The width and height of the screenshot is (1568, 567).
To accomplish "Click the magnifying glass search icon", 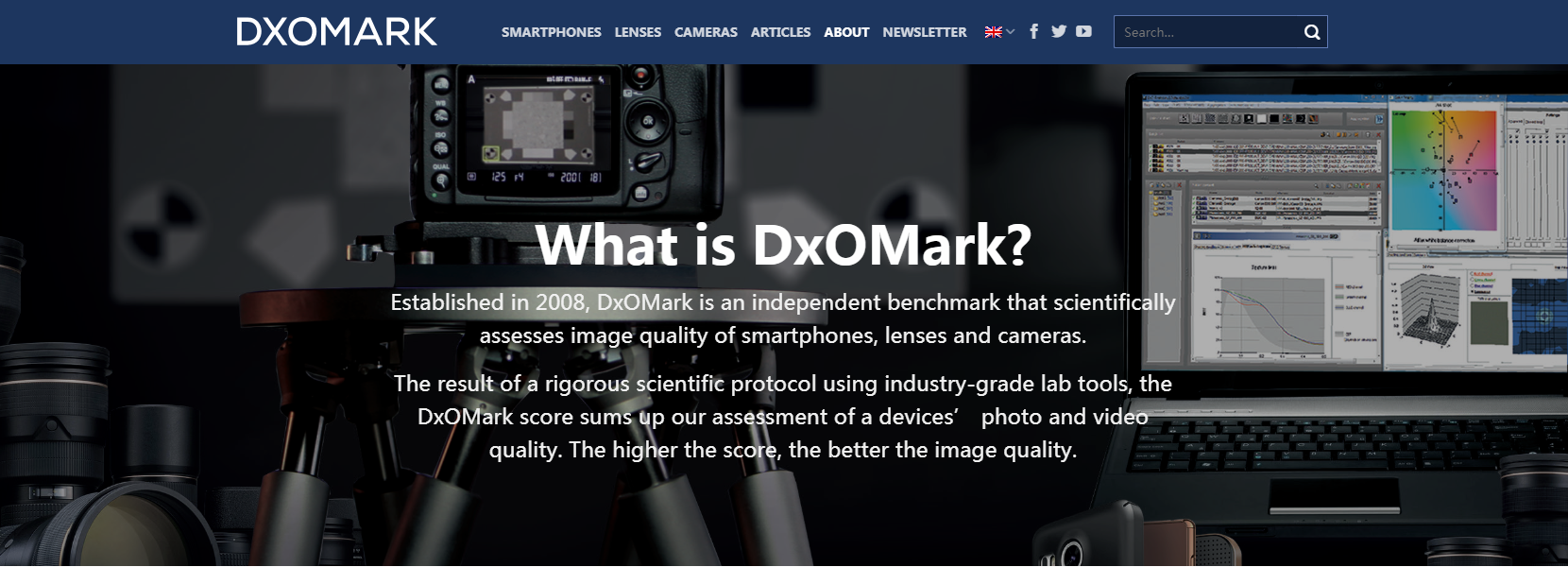I will (x=1312, y=32).
